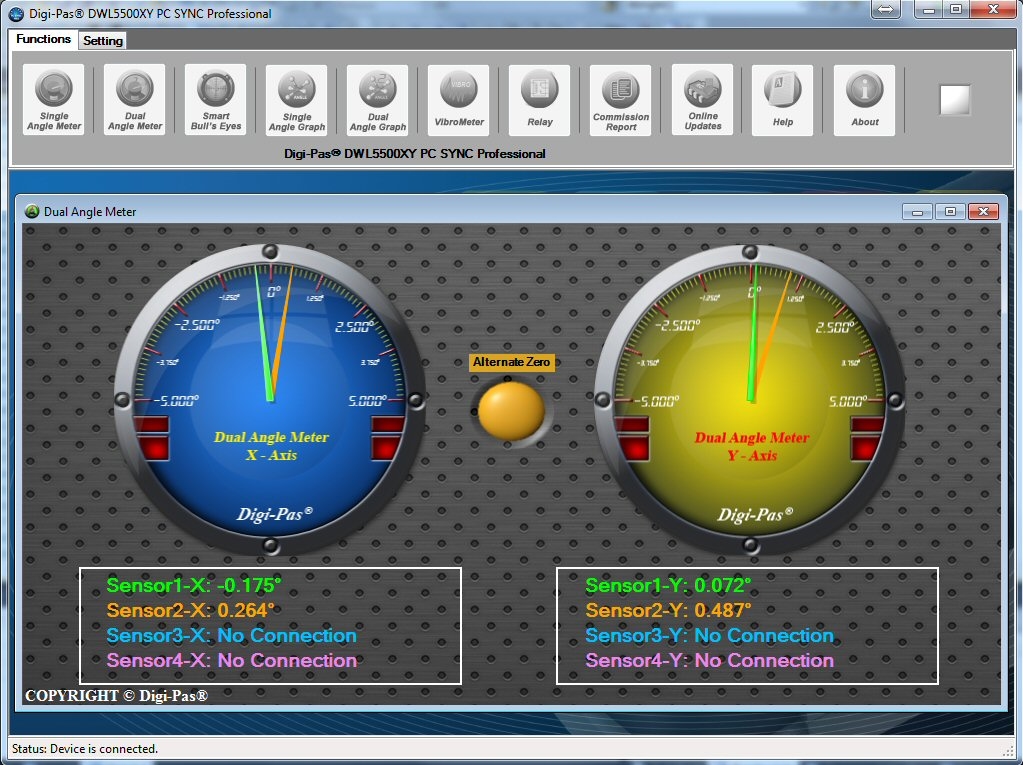Viewport: 1023px width, 765px height.
Task: Select the Sensor1-Y reading 0.072°
Action: click(x=668, y=585)
